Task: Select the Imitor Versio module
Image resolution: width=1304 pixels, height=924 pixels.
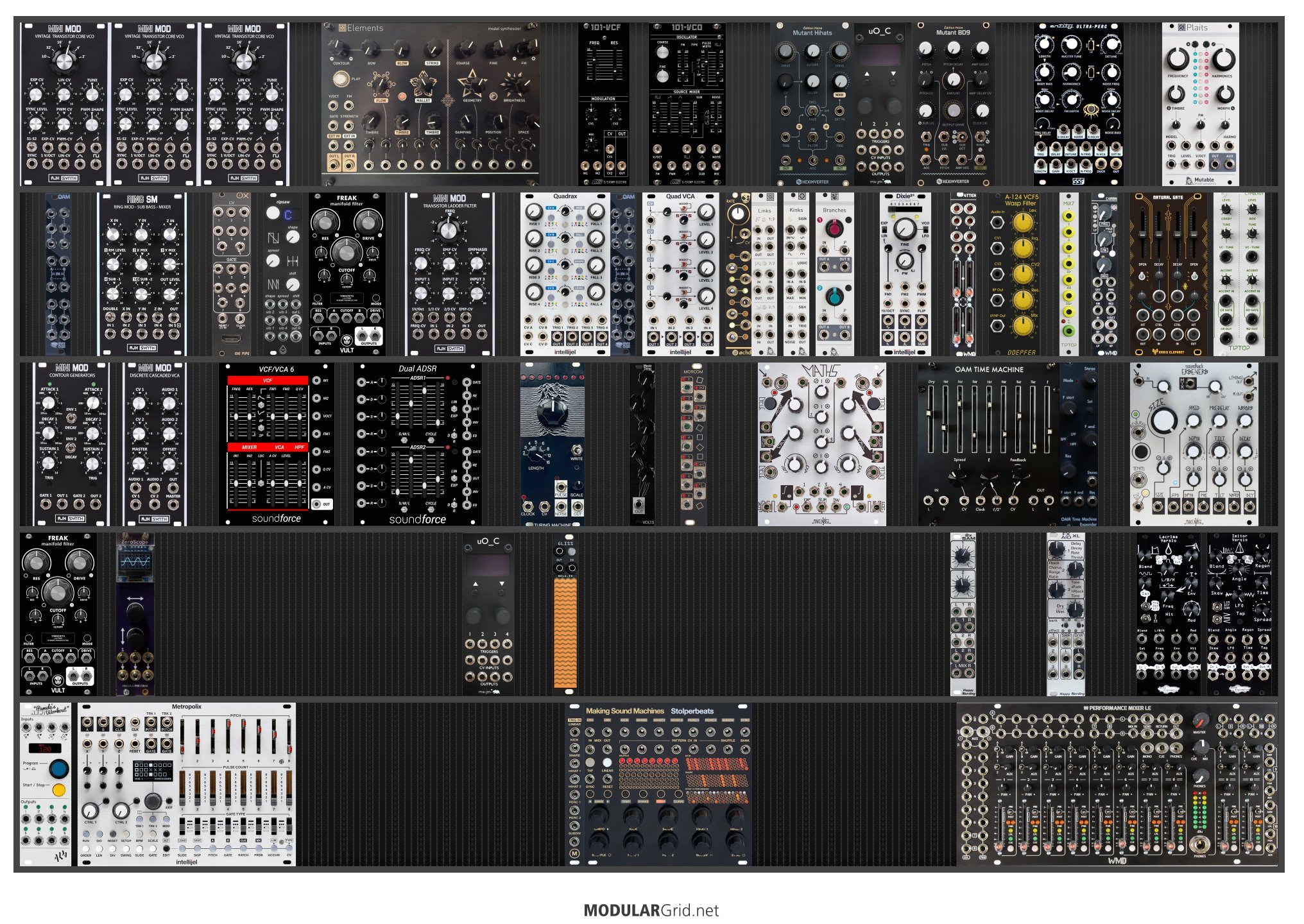Action: [1239, 614]
